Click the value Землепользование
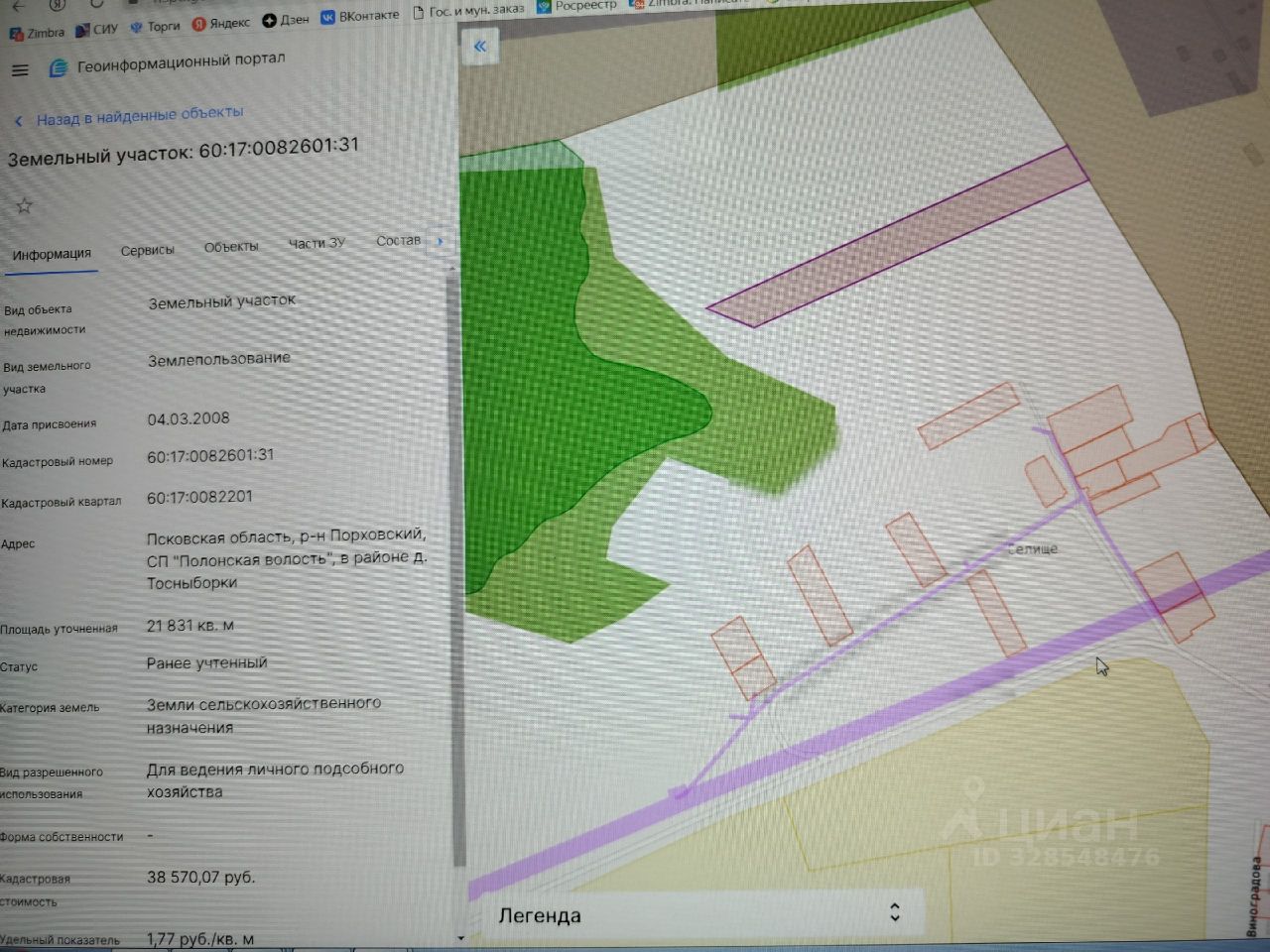This screenshot has width=1270, height=952. pyautogui.click(x=219, y=359)
